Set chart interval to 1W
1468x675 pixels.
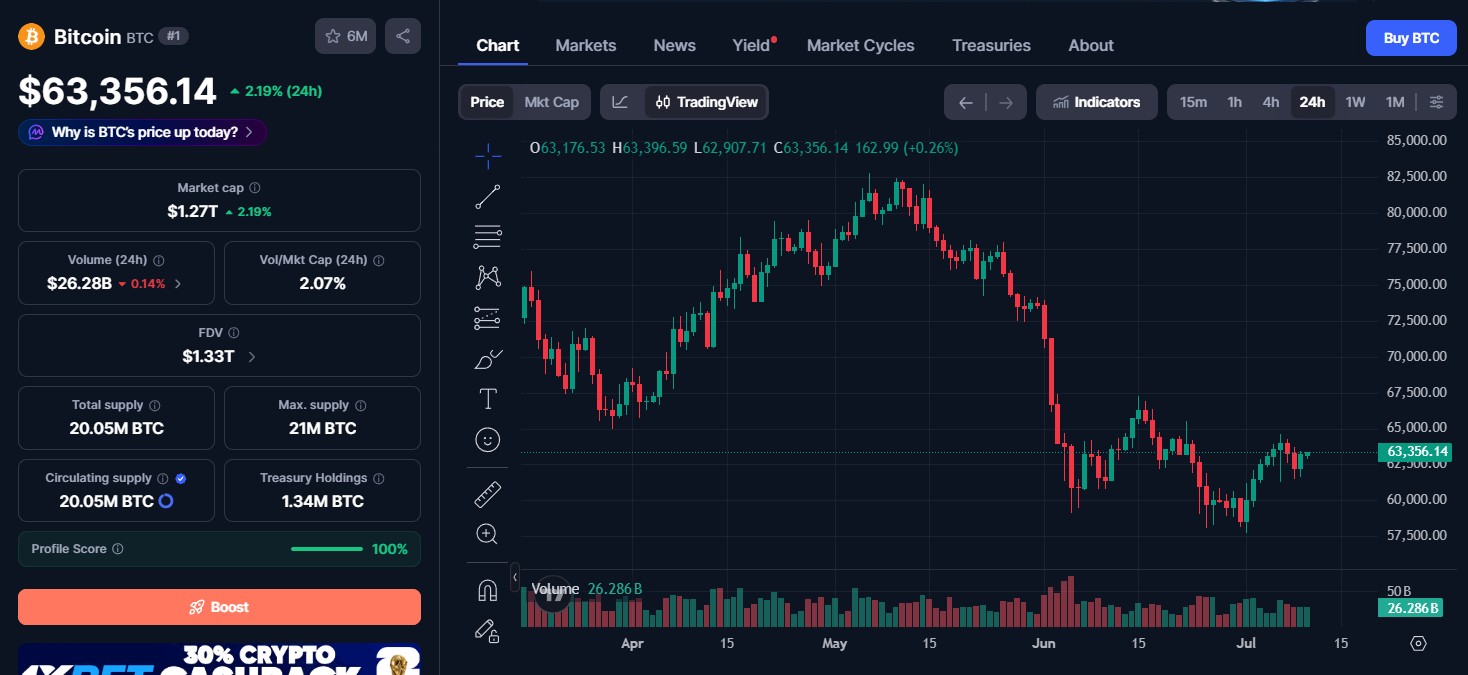pyautogui.click(x=1355, y=102)
